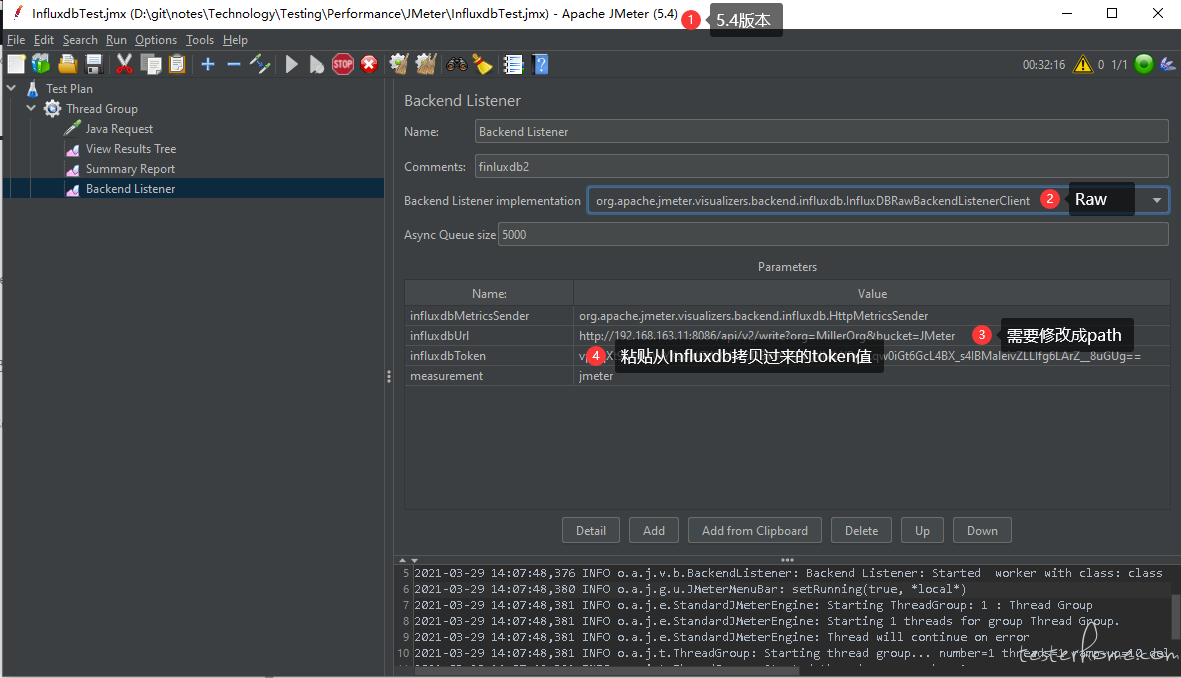Select Java Request in the tree
This screenshot has height=678, width=1181.
119,129
